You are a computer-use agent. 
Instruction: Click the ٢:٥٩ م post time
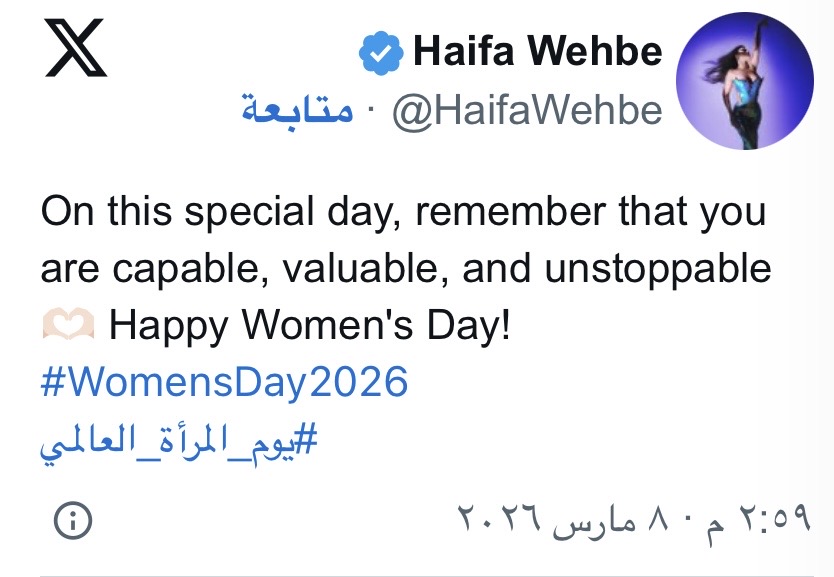click(x=768, y=520)
